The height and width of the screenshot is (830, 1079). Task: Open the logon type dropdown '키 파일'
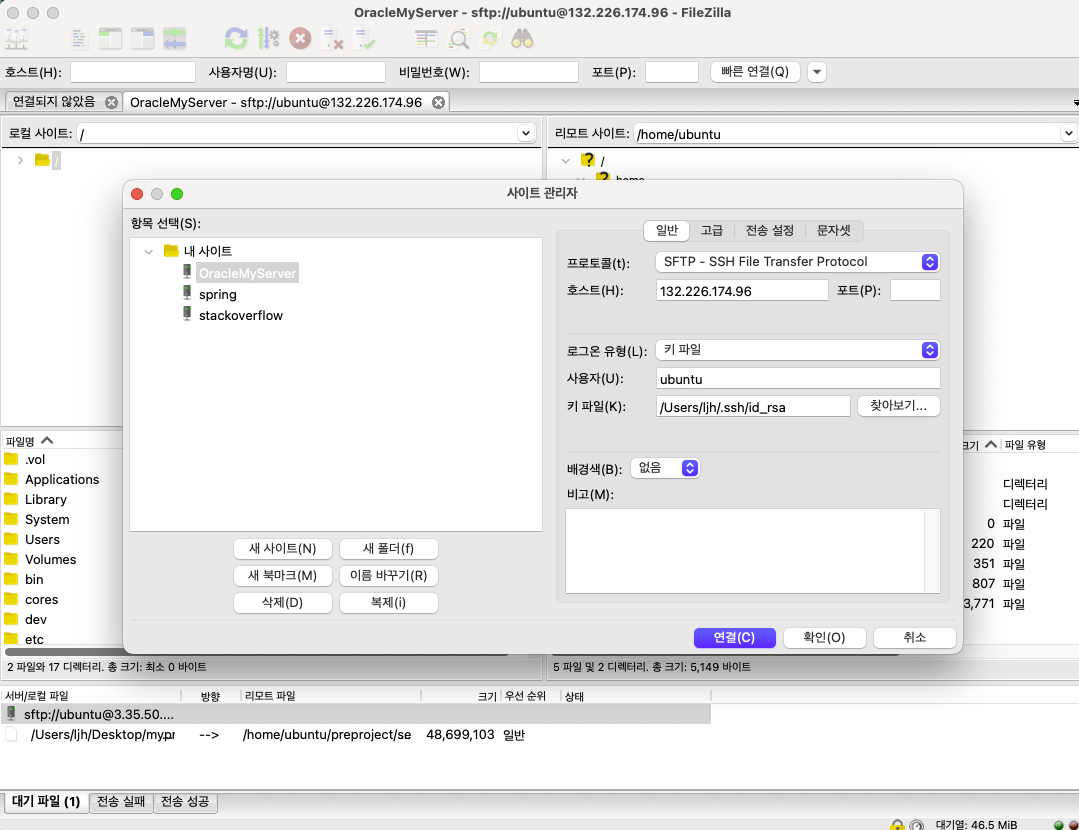(798, 350)
